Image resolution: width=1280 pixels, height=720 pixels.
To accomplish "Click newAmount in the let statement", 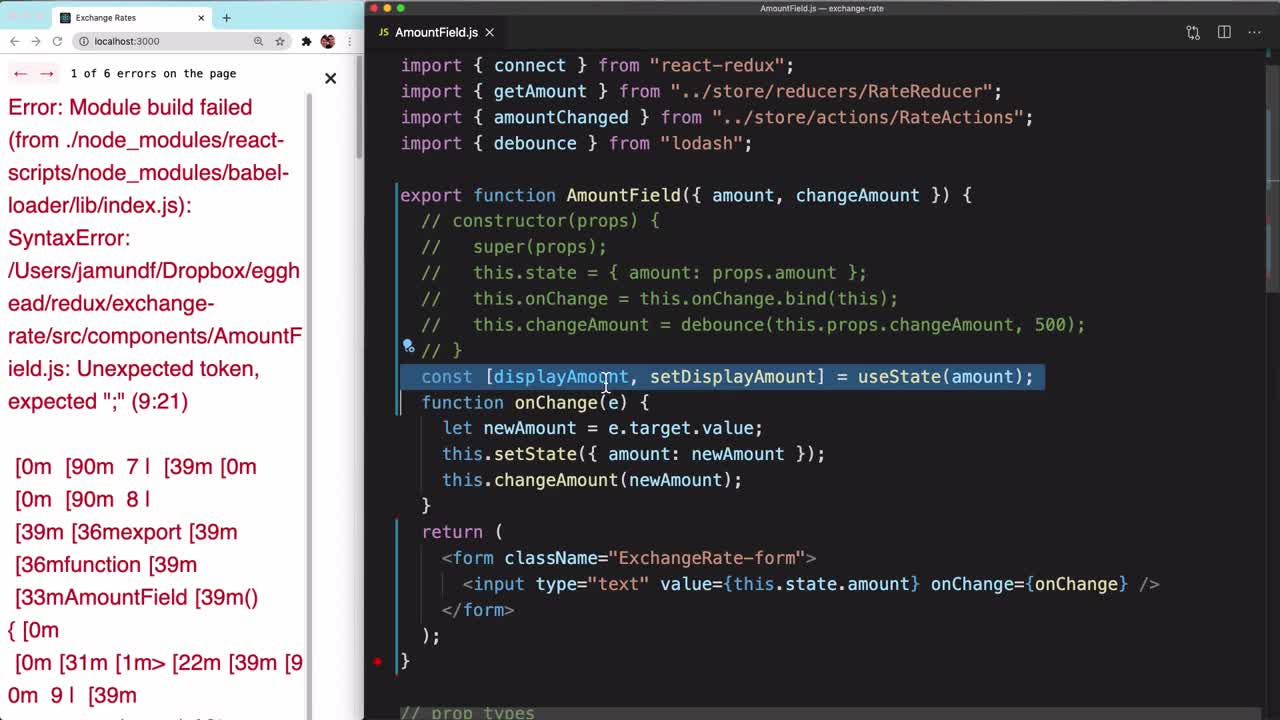I will [530, 428].
